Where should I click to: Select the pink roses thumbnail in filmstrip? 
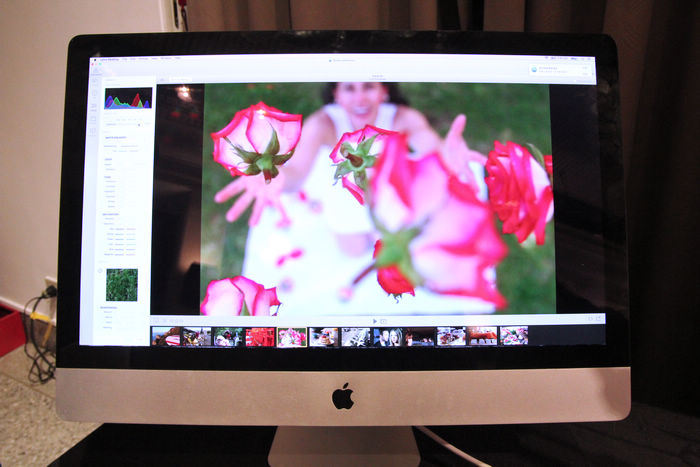[x=292, y=337]
